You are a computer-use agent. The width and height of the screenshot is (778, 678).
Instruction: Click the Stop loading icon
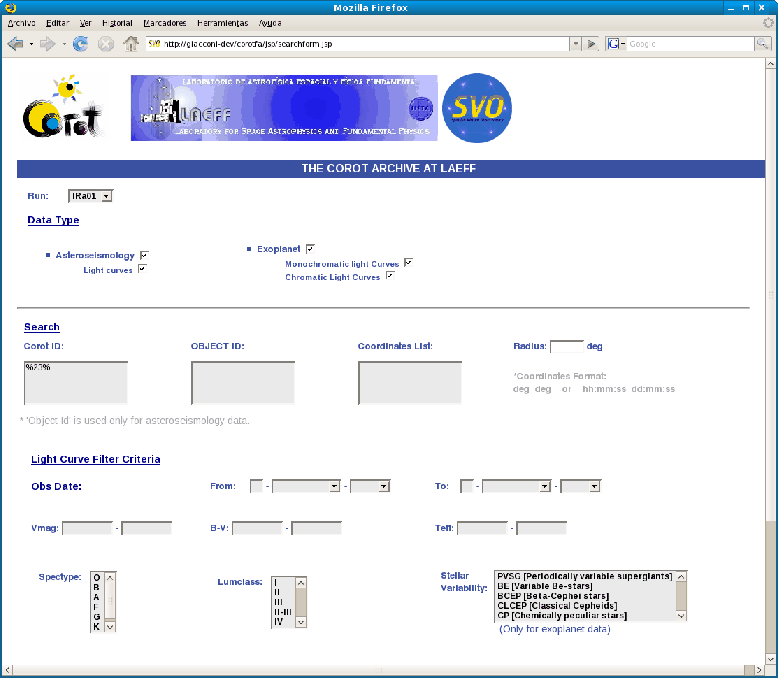click(x=106, y=44)
